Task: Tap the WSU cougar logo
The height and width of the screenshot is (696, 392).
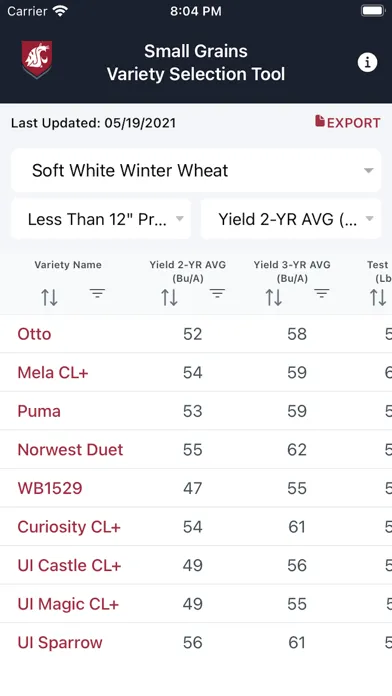Action: (x=37, y=59)
